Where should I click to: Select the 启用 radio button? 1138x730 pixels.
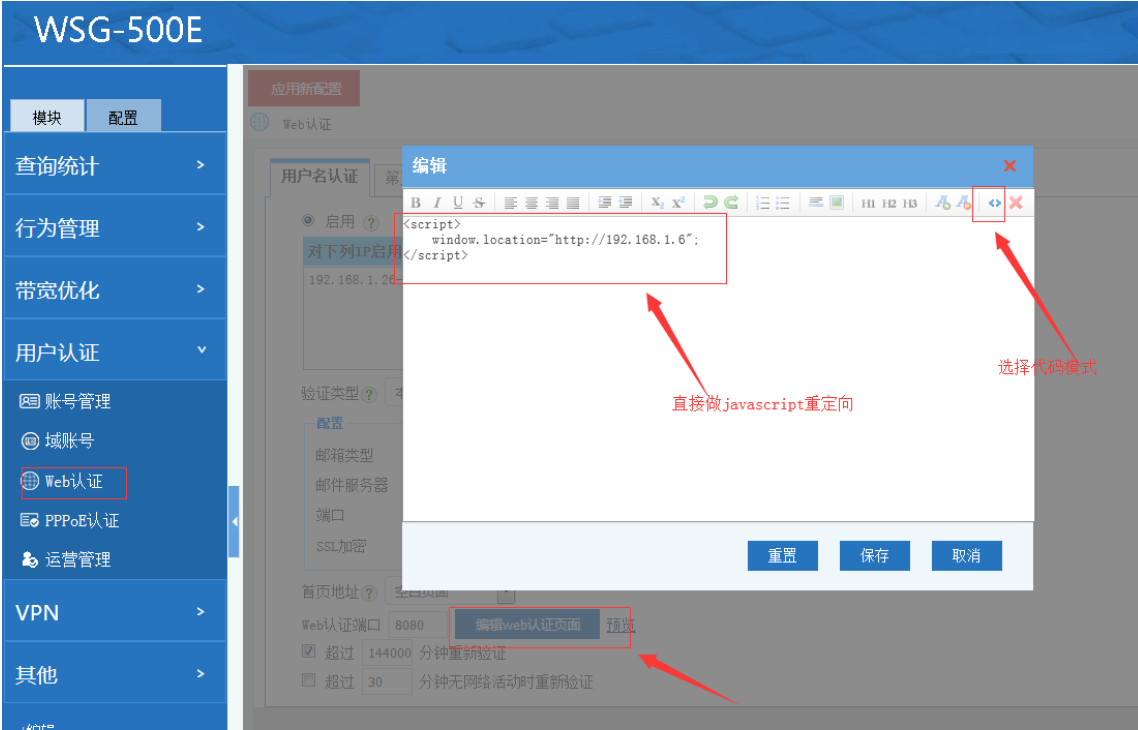pyautogui.click(x=308, y=220)
